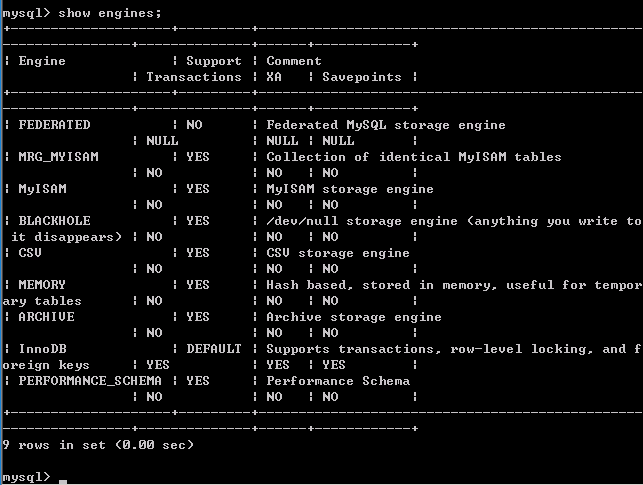Click 'Collection of identical MyISAM tables' comment
Viewport: 643px width, 485px height.
[x=414, y=157]
